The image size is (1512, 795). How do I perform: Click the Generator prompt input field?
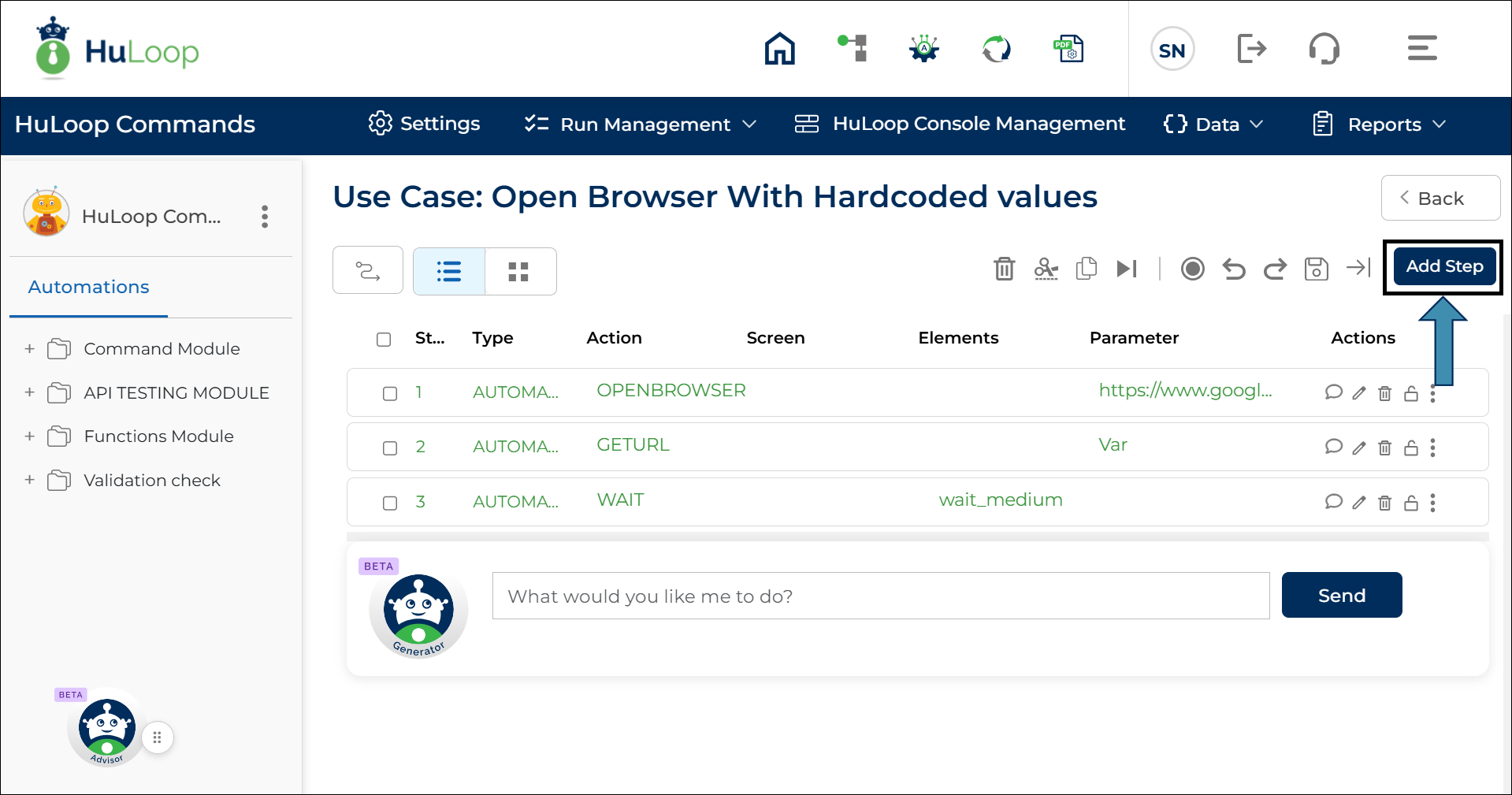[x=880, y=596]
